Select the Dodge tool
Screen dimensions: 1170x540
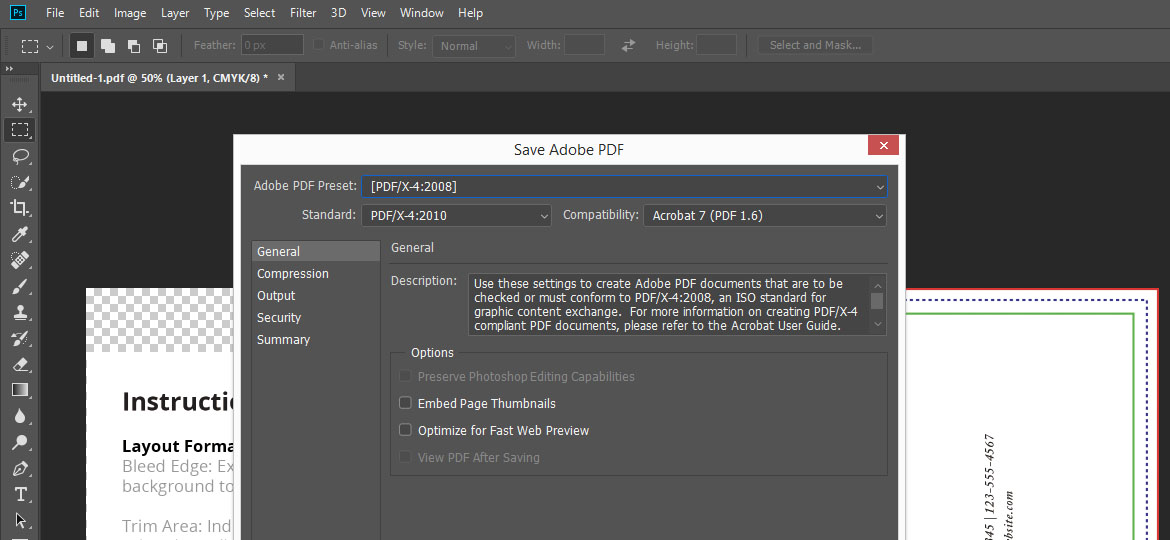click(x=20, y=443)
